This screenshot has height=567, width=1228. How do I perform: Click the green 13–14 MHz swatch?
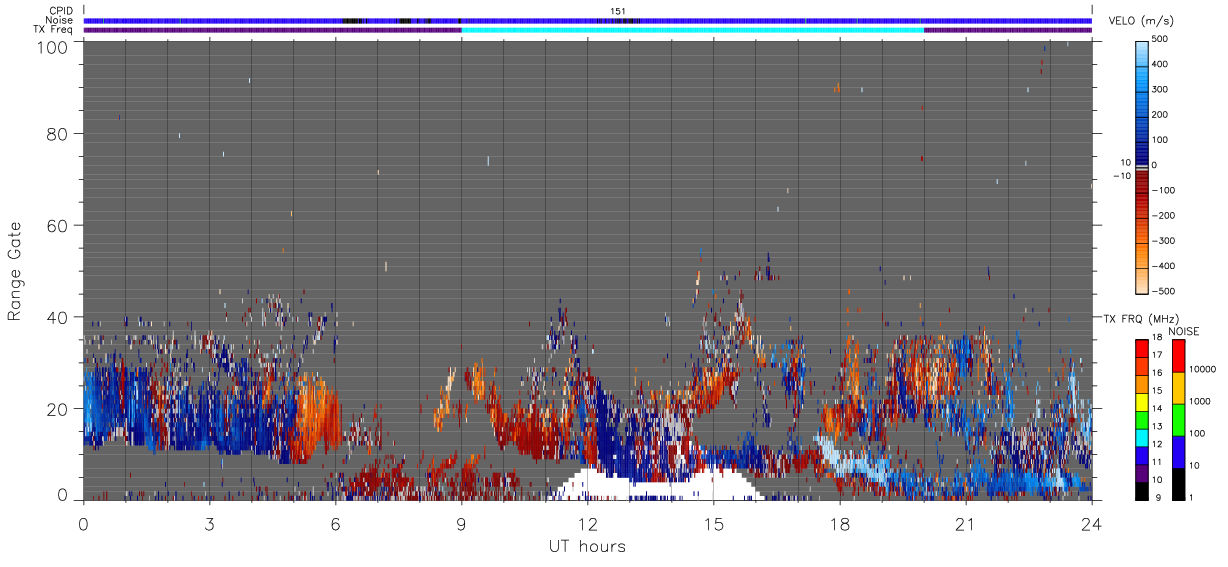pos(1141,418)
